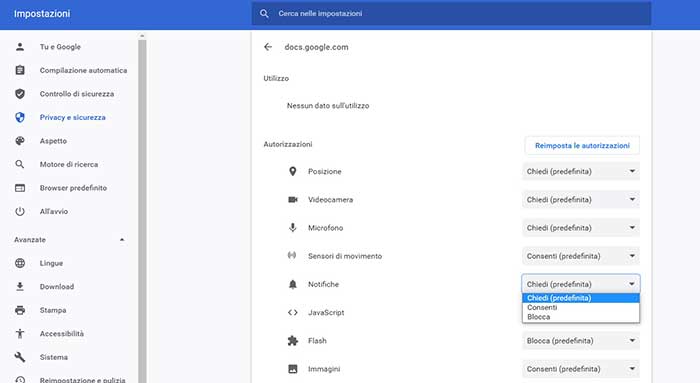Click the sidebar vertical scrollbar

tap(142, 210)
